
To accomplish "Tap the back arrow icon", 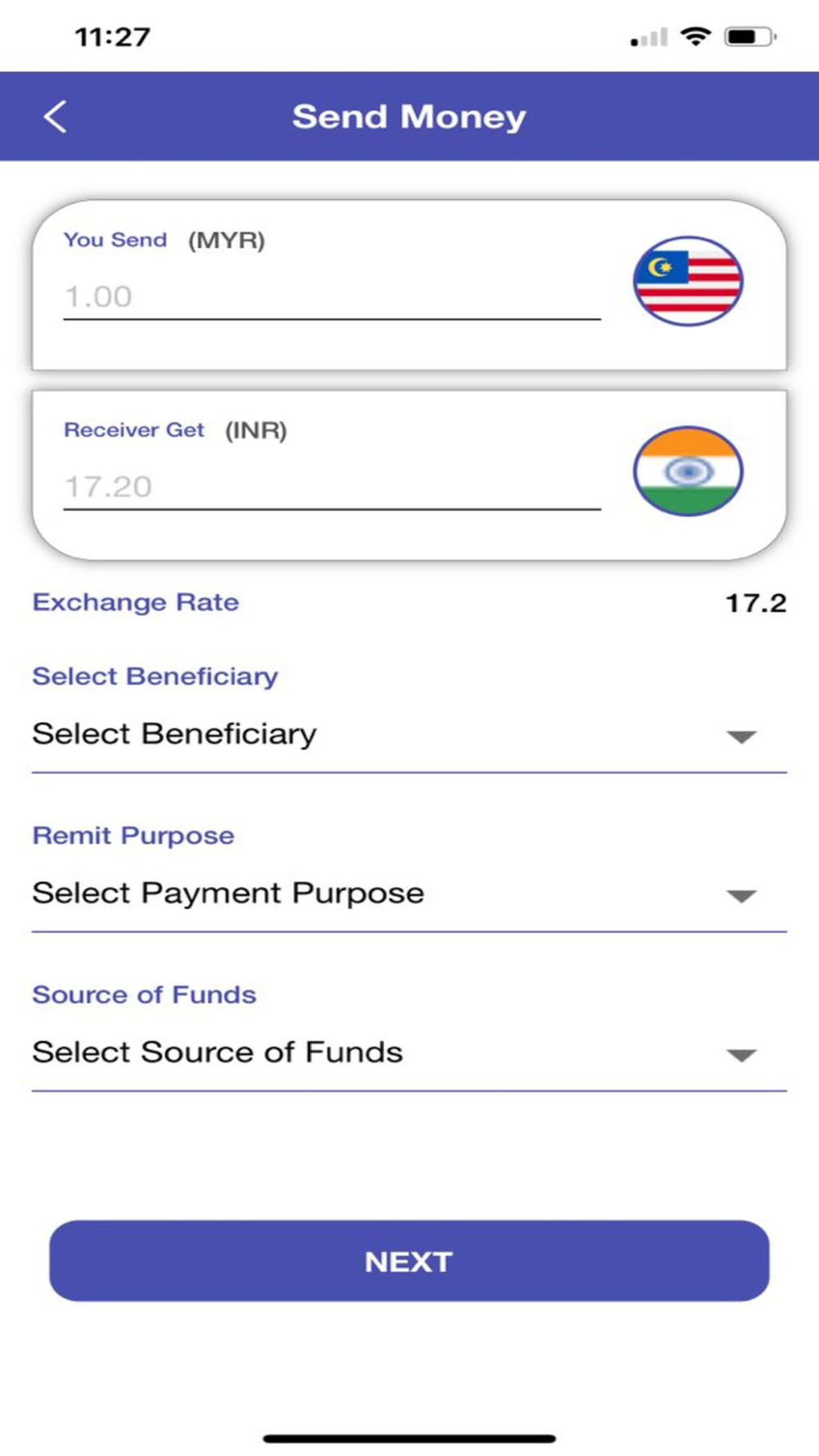I will [x=55, y=117].
